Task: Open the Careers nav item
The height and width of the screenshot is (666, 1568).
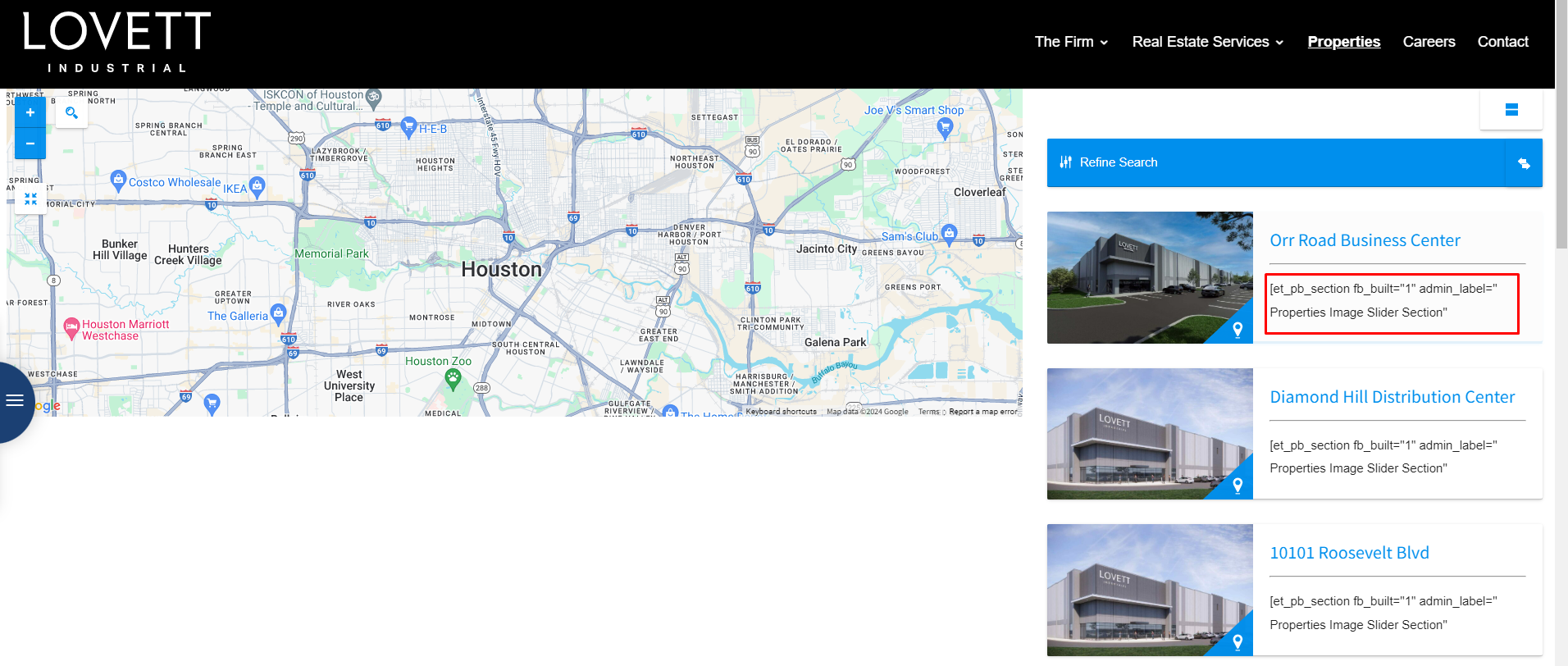Action: click(x=1429, y=42)
